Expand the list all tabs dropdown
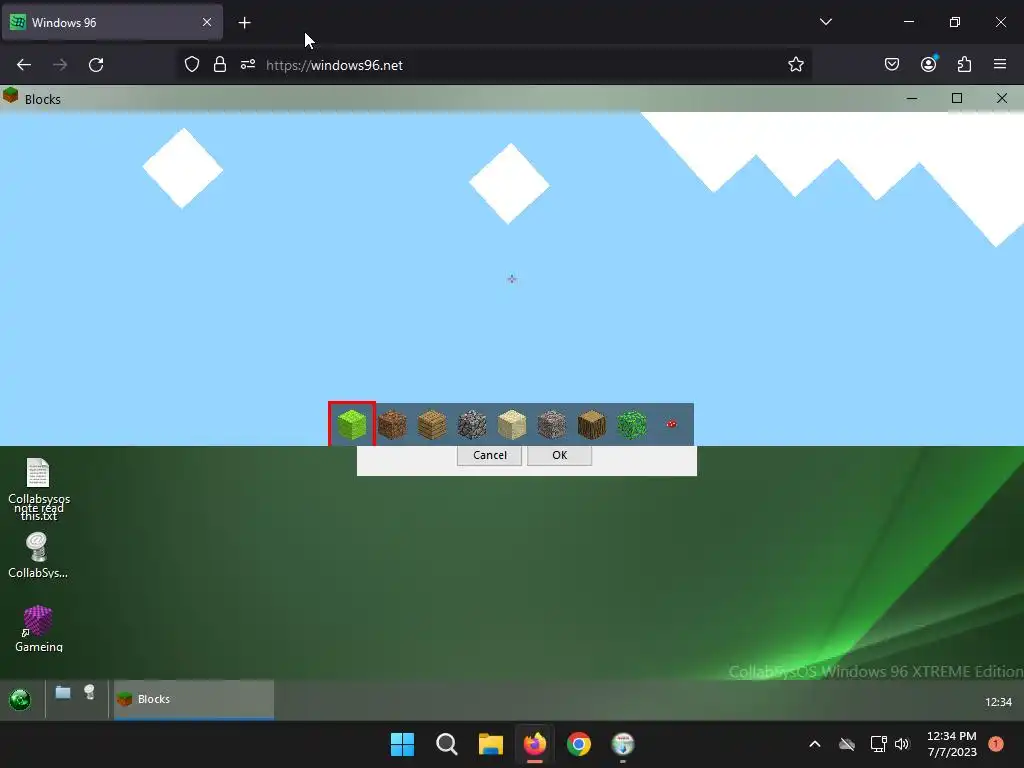Image resolution: width=1024 pixels, height=768 pixels. [825, 22]
